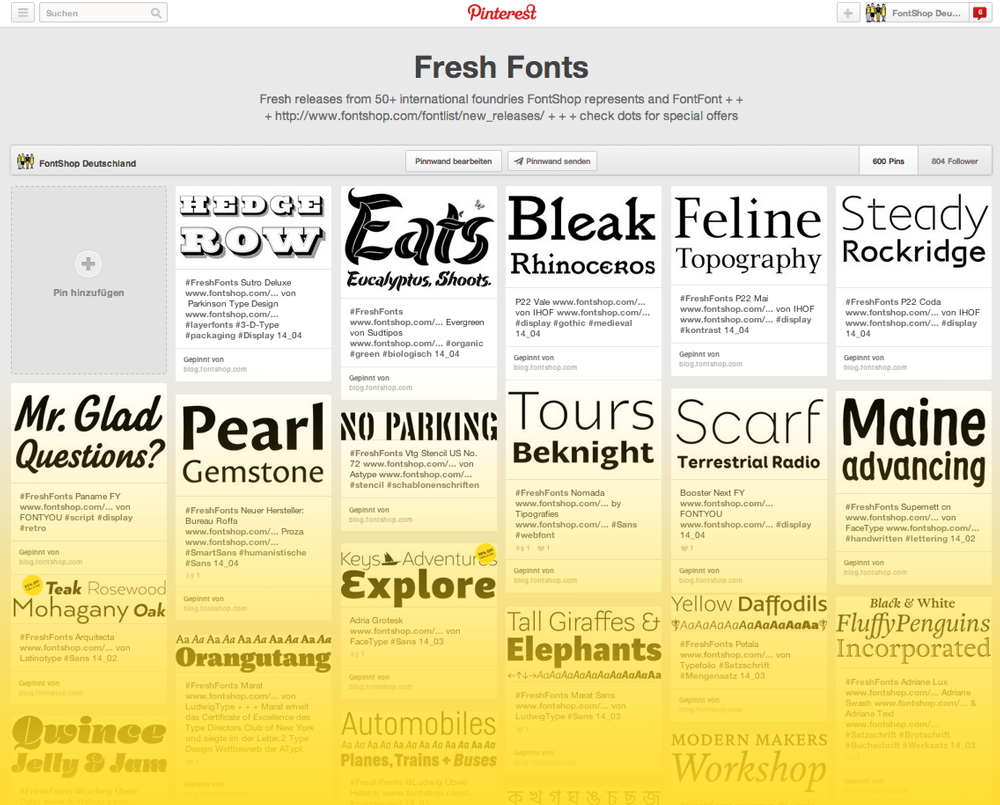Open the Pearl Gemstone pin image

pyautogui.click(x=253, y=446)
